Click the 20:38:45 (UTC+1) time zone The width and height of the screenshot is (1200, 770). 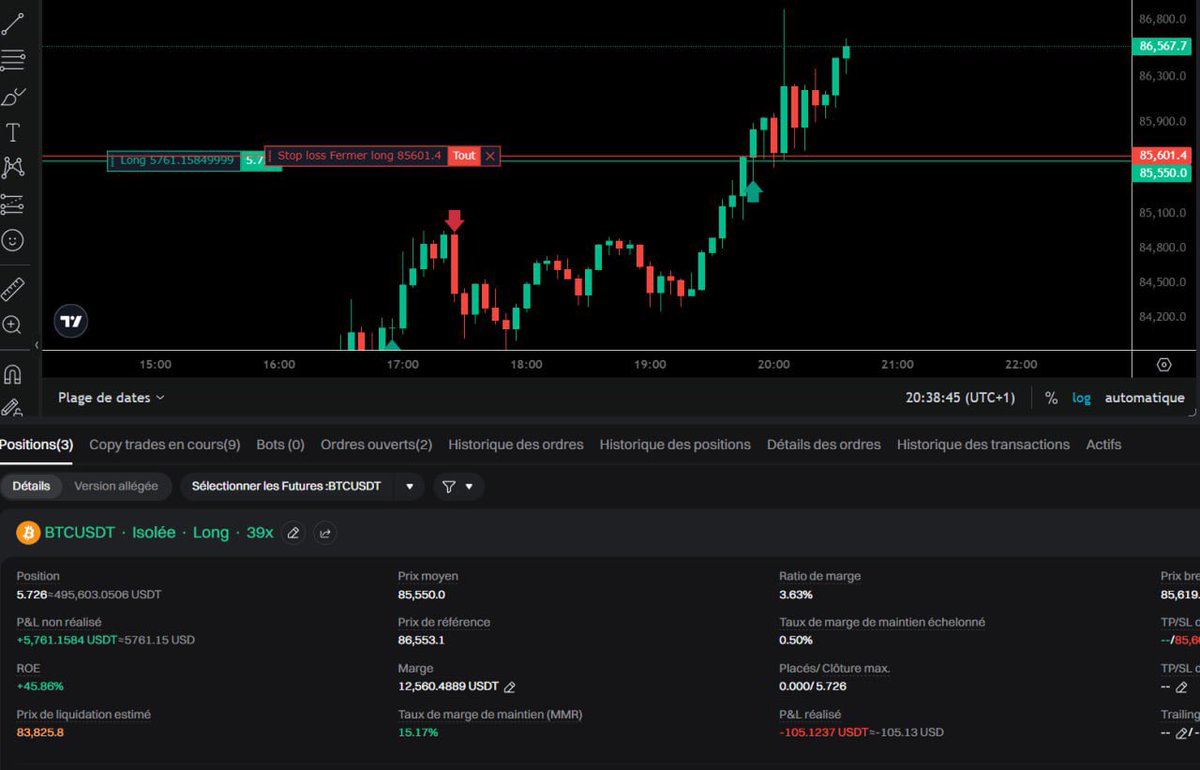tap(960, 397)
